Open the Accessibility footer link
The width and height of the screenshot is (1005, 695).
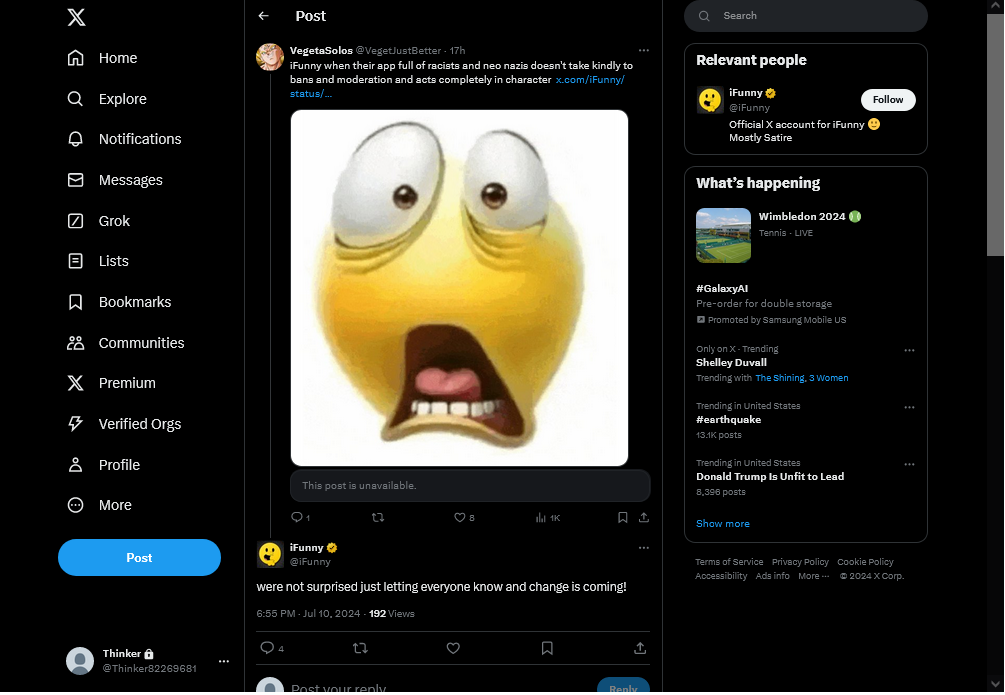click(x=721, y=576)
